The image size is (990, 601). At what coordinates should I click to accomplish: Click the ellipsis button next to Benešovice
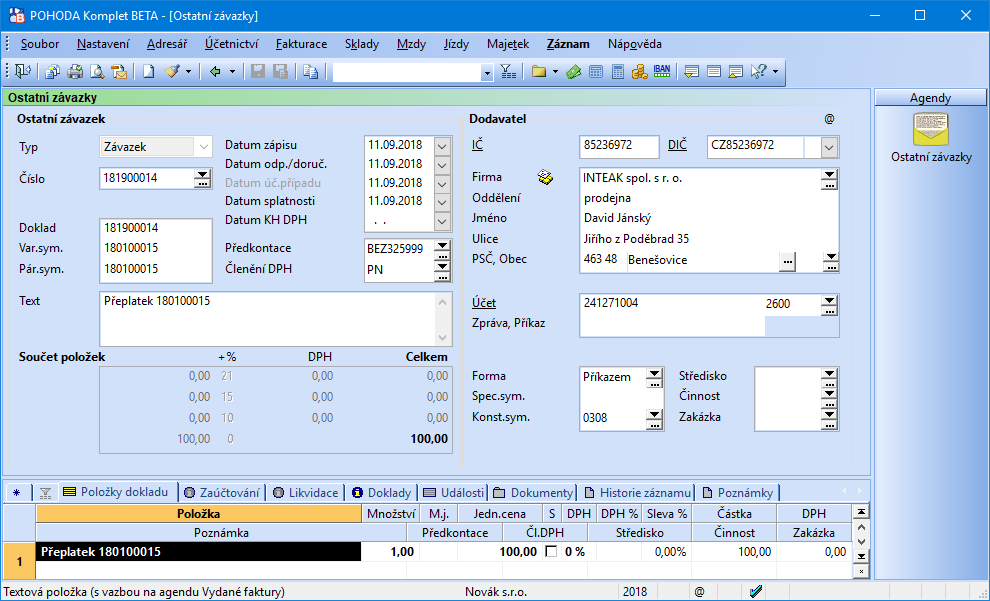pyautogui.click(x=787, y=260)
